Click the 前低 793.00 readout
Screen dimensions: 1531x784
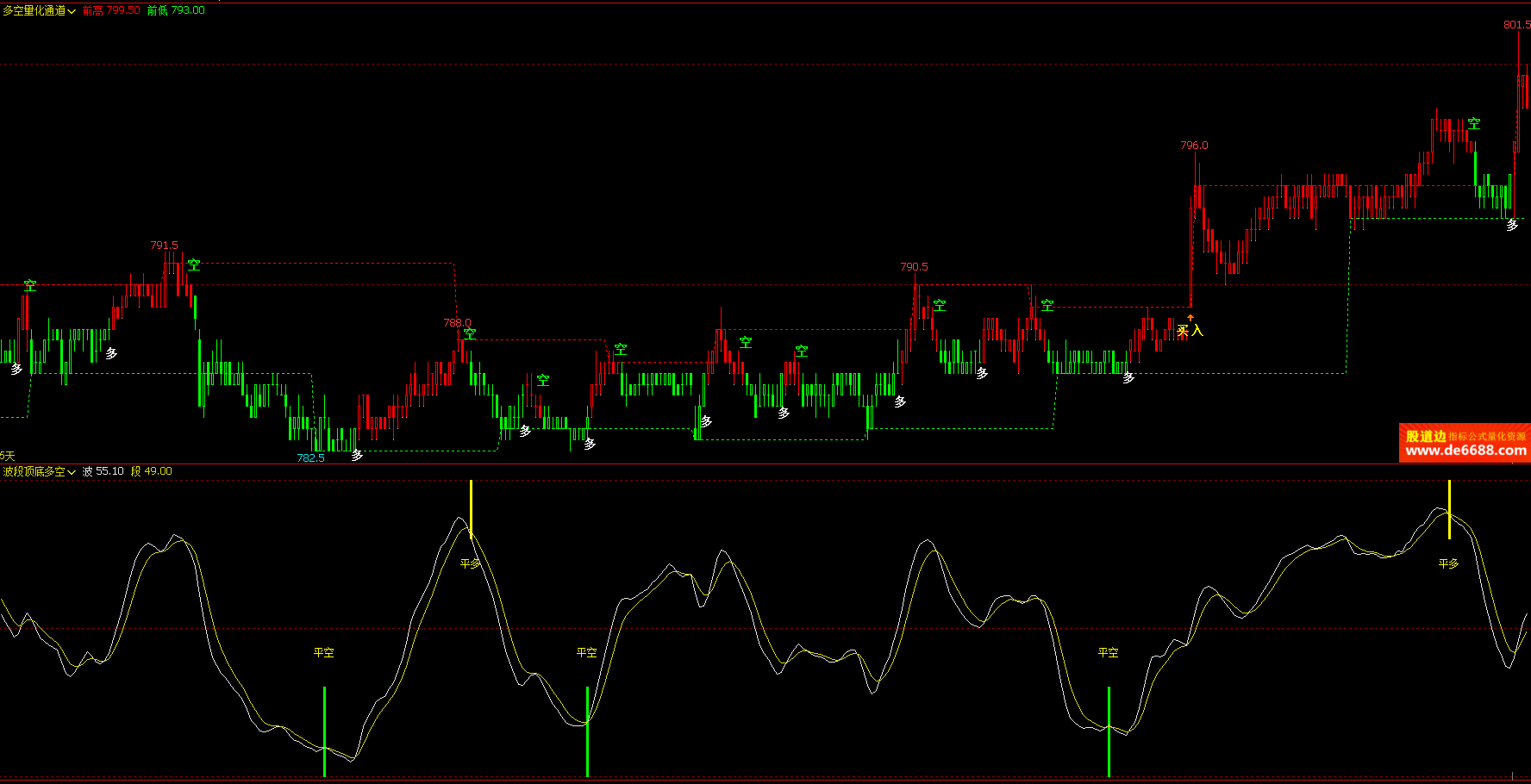(x=176, y=10)
